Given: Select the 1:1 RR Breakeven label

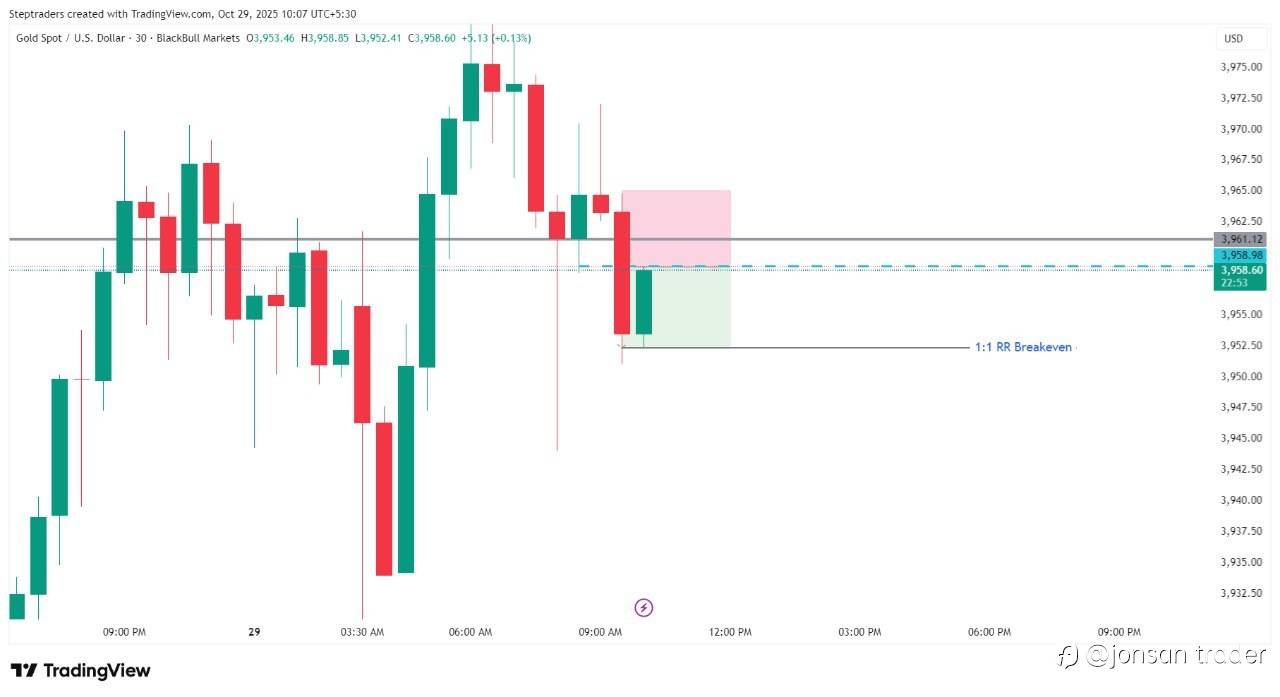Looking at the screenshot, I should coord(1023,347).
